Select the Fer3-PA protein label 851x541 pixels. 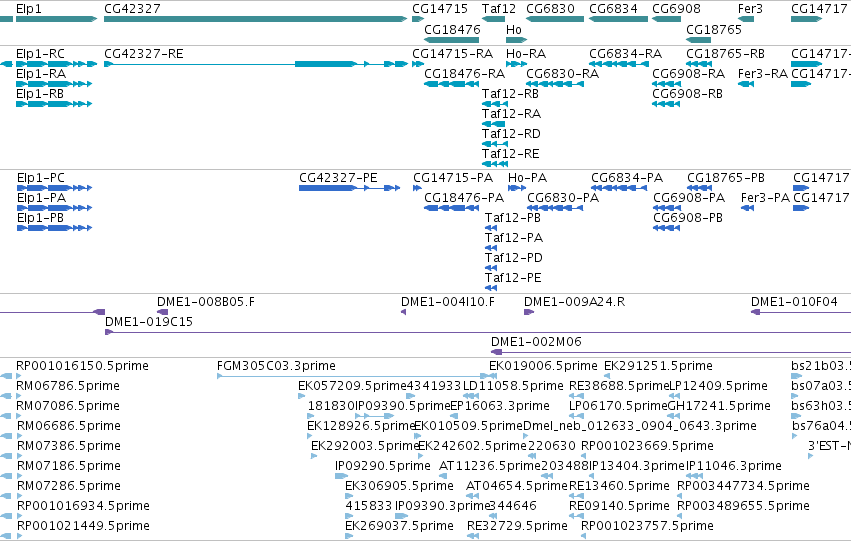tap(765, 198)
